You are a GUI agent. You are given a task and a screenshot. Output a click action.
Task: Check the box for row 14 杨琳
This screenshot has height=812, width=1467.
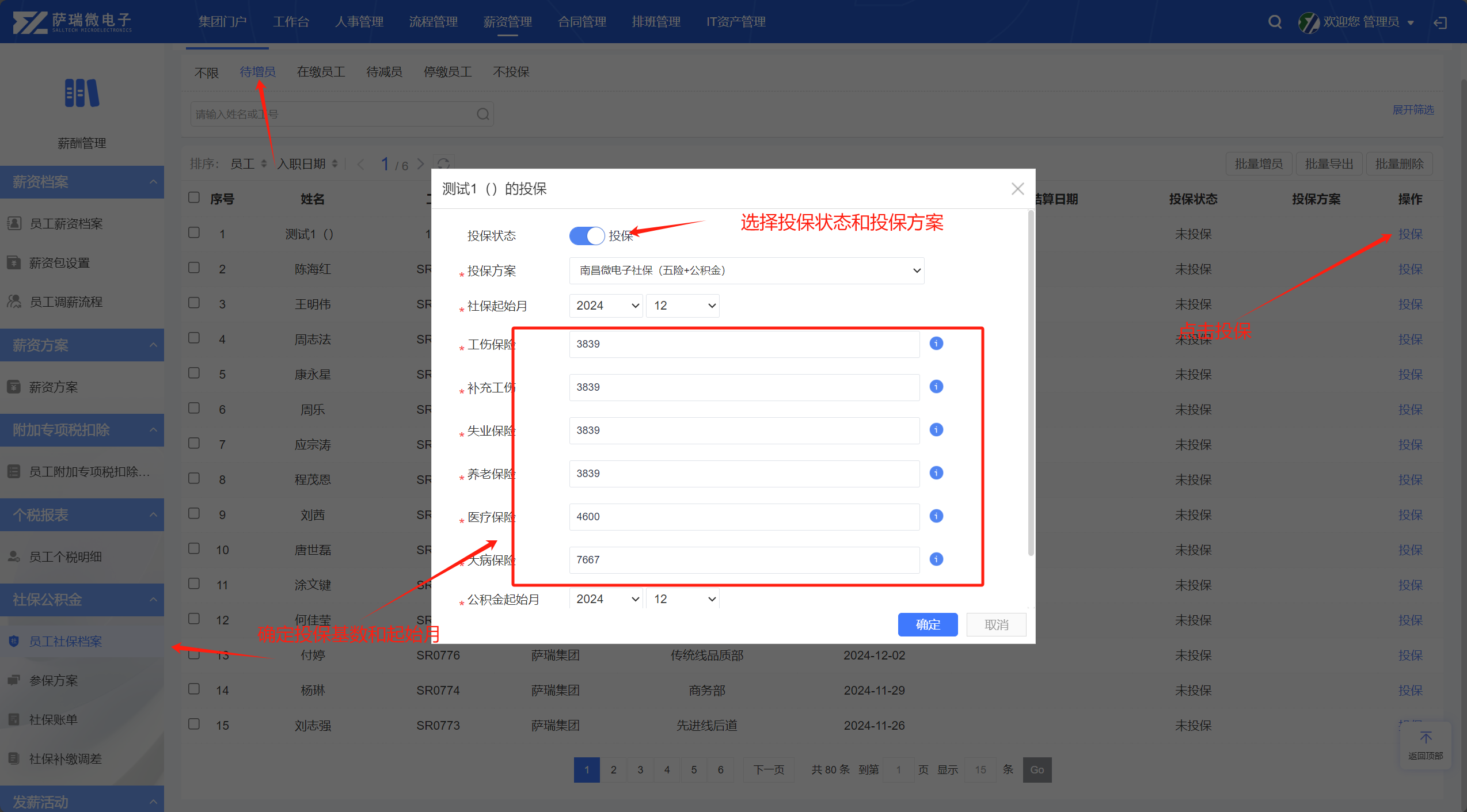point(194,689)
